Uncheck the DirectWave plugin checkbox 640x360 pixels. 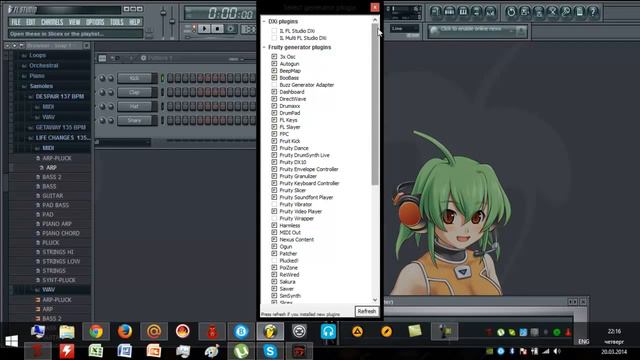coord(274,99)
